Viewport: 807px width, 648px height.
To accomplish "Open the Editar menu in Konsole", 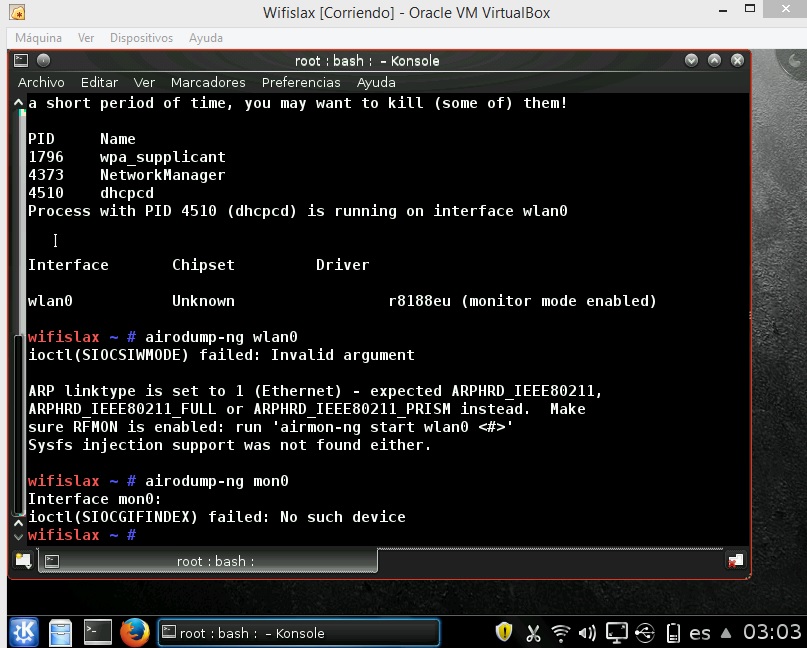I will click(99, 82).
